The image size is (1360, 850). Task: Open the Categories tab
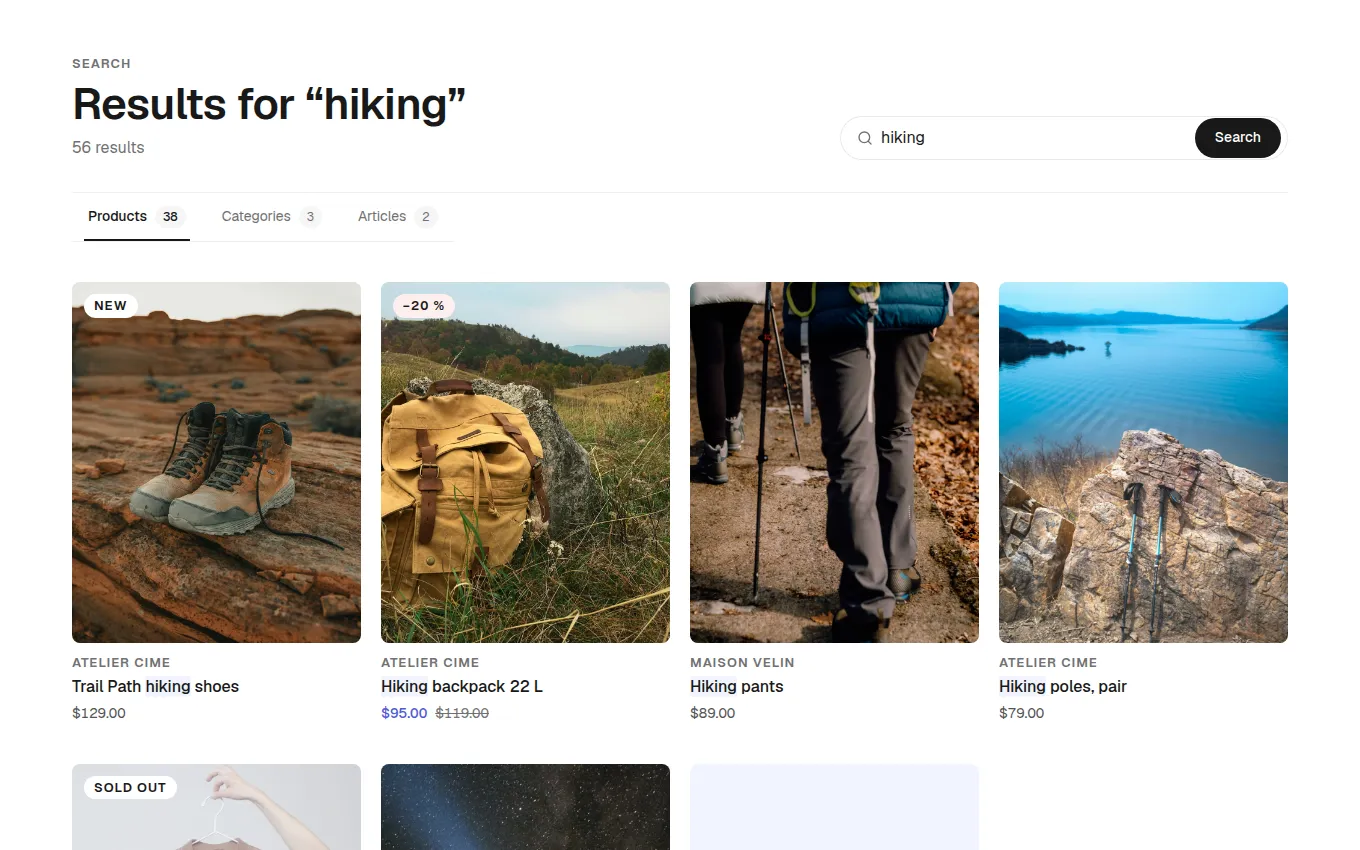pos(270,217)
